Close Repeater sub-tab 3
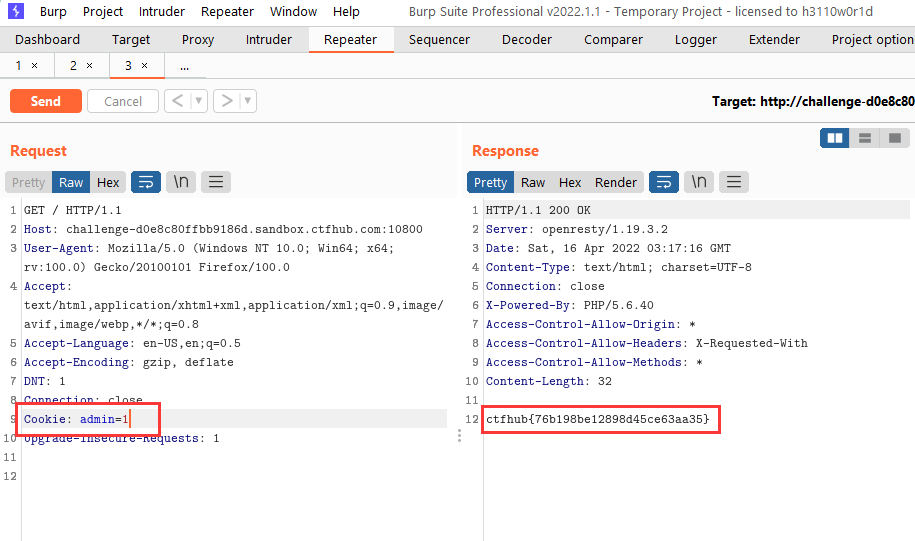Screen dimensions: 915x541 (x=144, y=65)
